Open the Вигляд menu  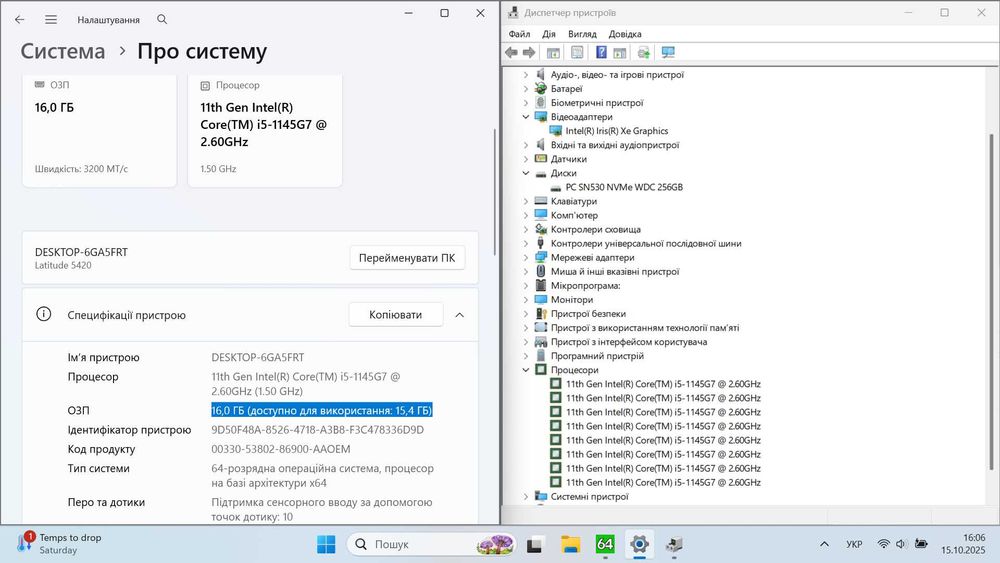pyautogui.click(x=582, y=34)
